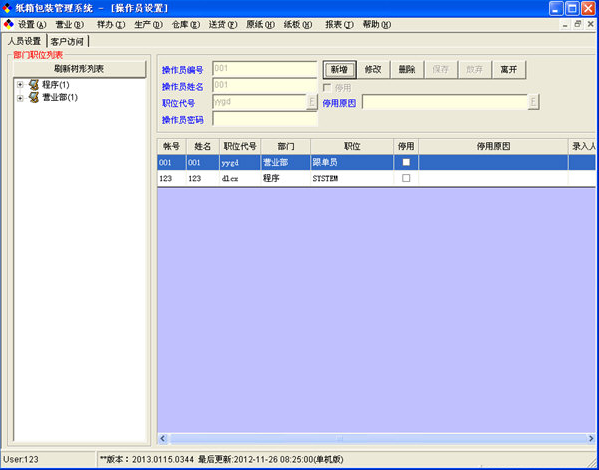Viewport: 599px width, 470px height.
Task: Open the 设置 menu
Action: [x=32, y=25]
